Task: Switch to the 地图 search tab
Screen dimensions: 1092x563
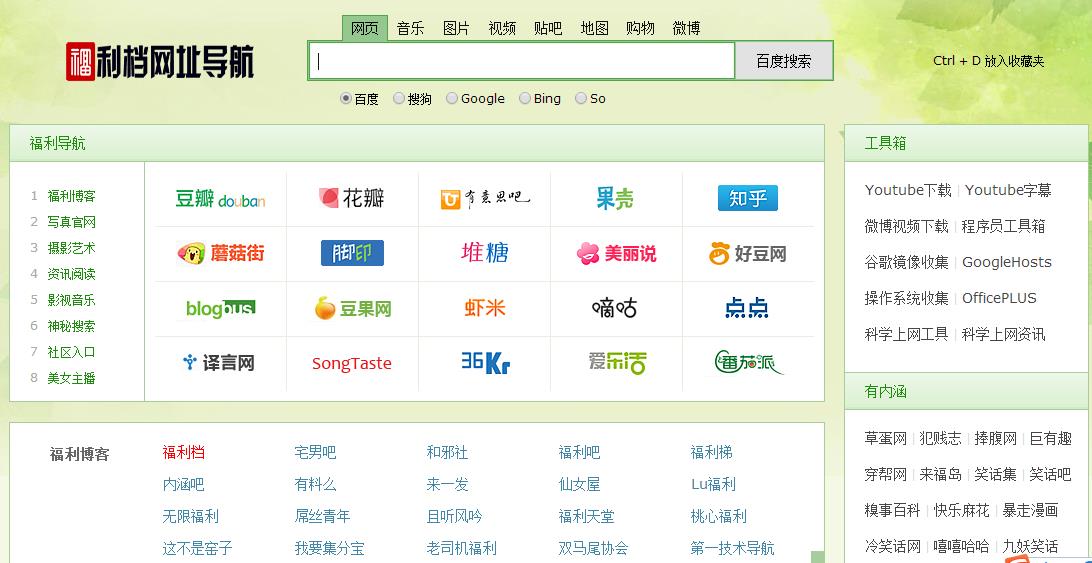Action: 595,29
